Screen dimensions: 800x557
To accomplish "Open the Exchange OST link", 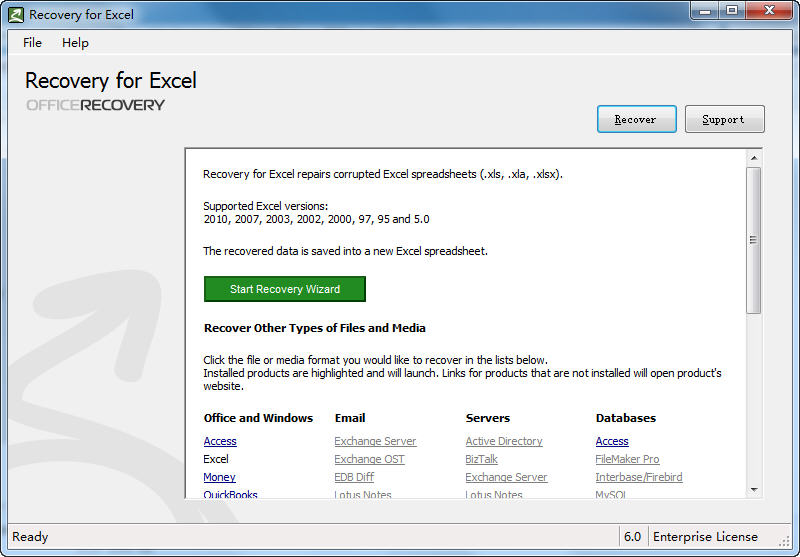I will click(369, 459).
